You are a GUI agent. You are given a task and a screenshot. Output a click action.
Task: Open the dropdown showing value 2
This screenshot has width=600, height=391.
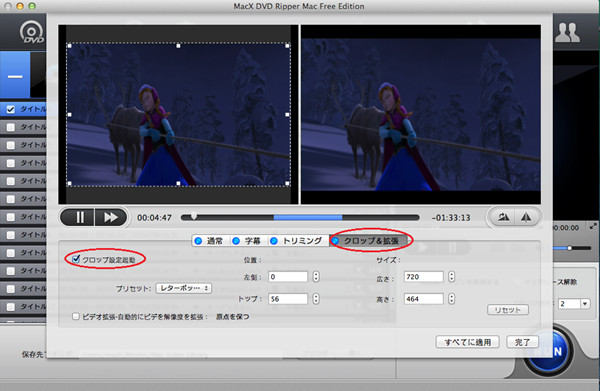pos(573,304)
